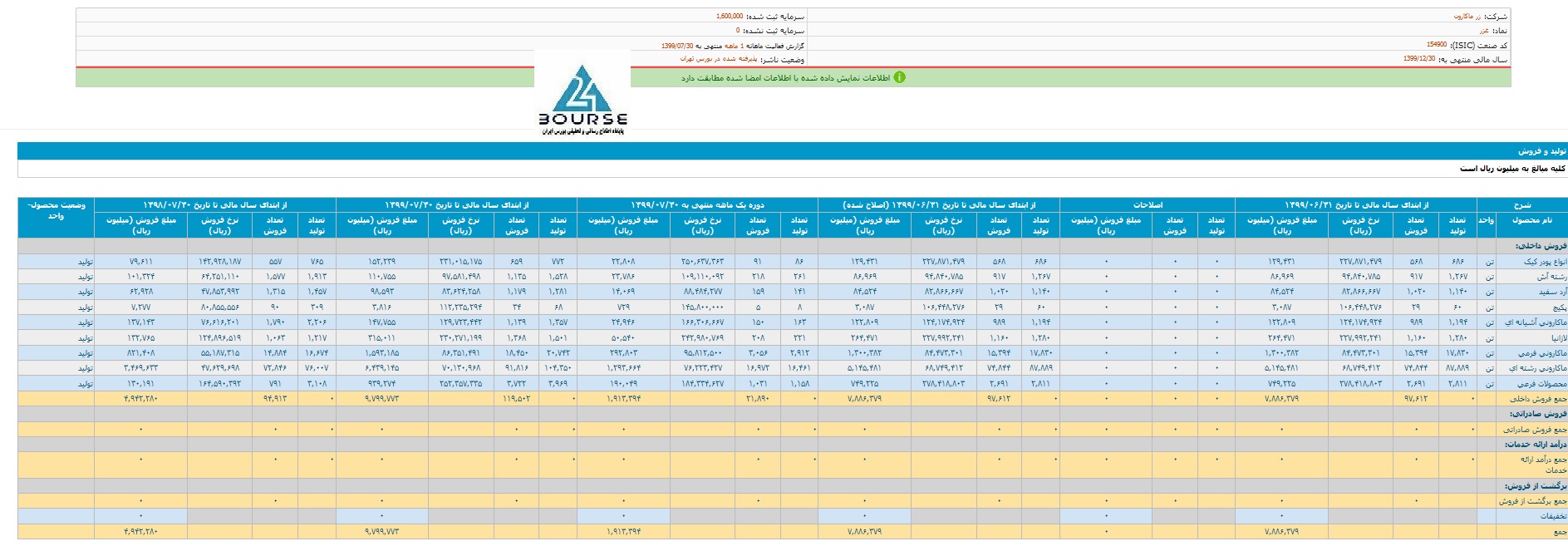The width and height of the screenshot is (1568, 546).
Task: Select the sales rate cell '۲۵۰,۶۳۷,۳۶۳'
Action: [702, 262]
